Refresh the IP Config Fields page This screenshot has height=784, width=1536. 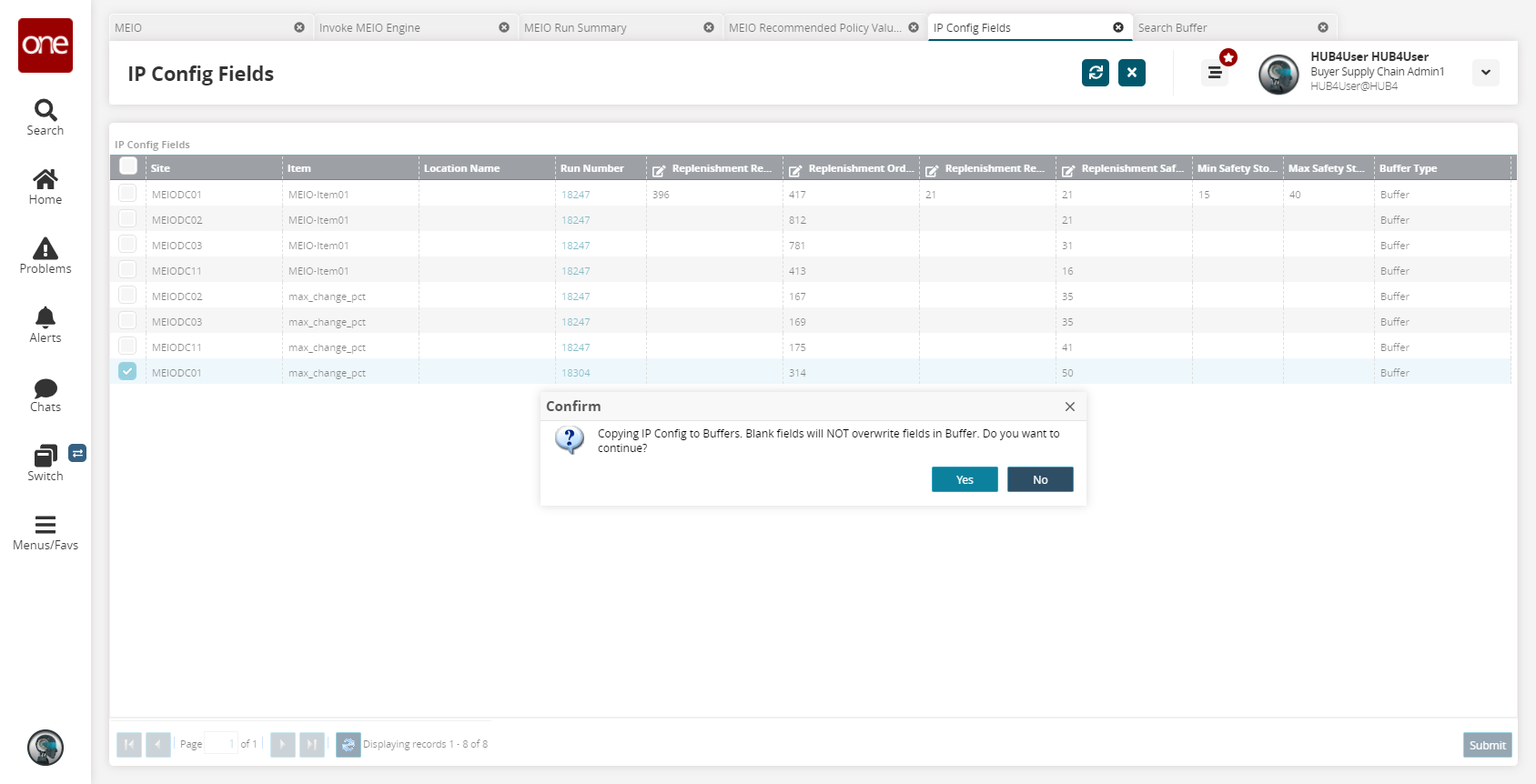1096,73
